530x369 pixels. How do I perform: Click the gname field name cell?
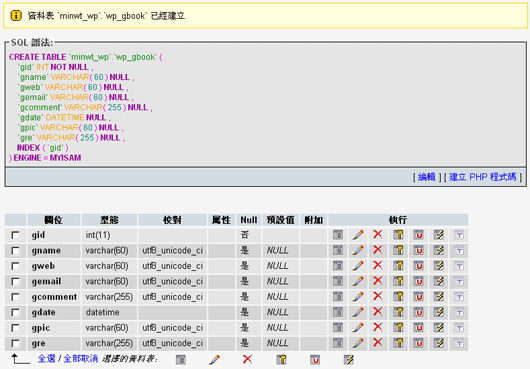click(x=54, y=251)
